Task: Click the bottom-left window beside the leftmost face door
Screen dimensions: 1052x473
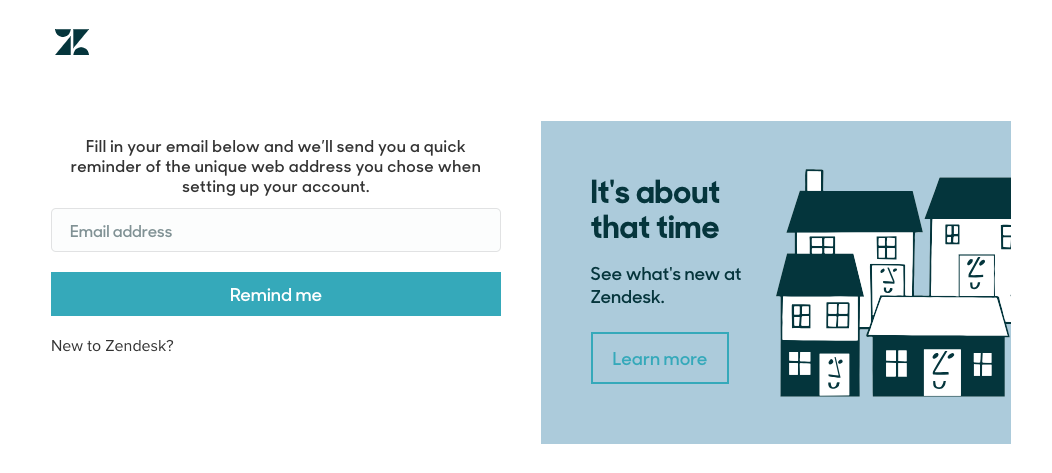Action: [x=800, y=362]
